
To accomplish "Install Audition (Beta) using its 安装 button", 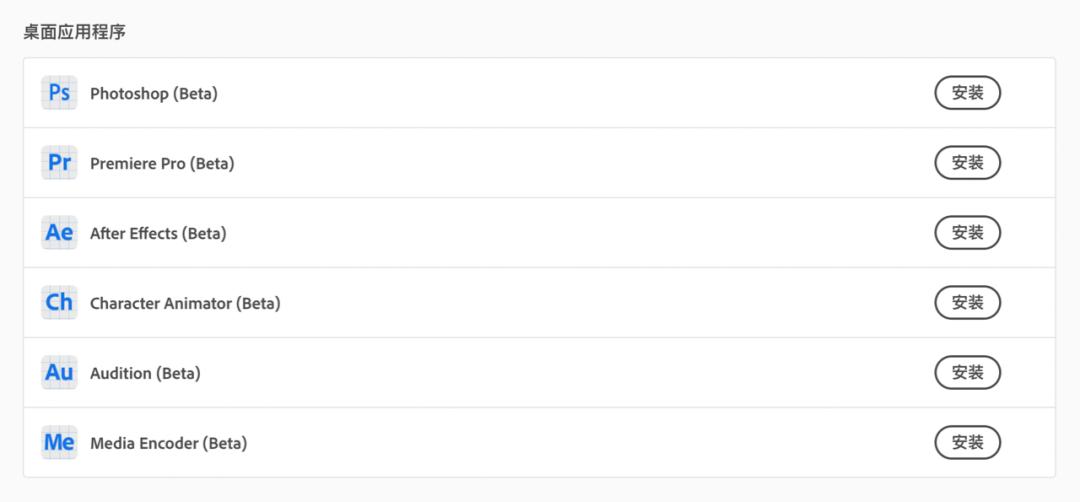I will click(967, 373).
